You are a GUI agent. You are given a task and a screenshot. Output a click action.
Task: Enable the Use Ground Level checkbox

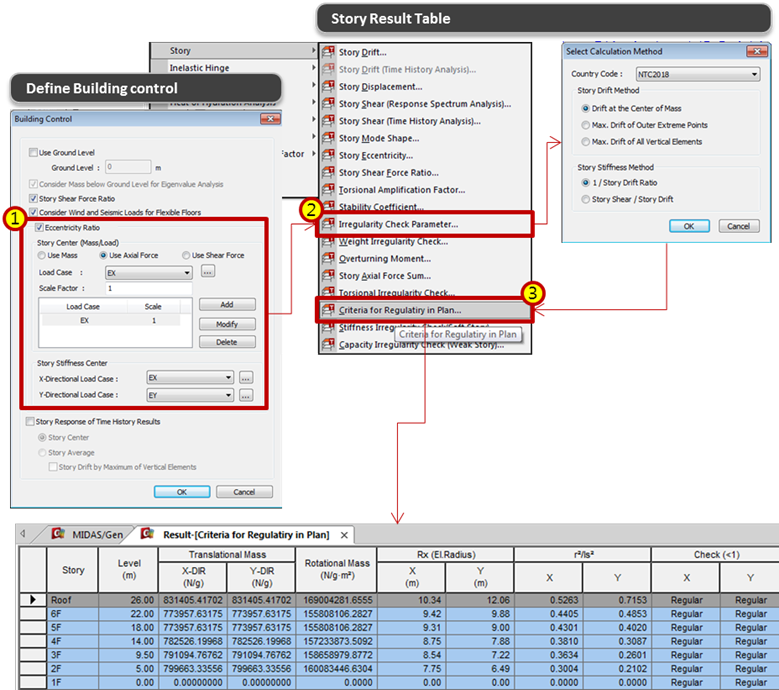point(33,153)
